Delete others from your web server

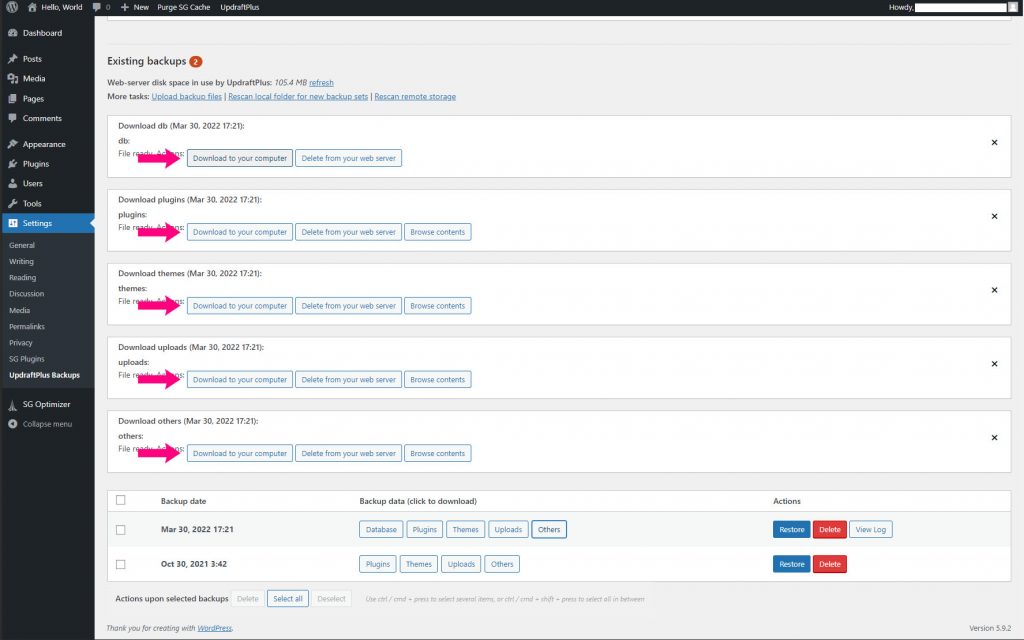[348, 453]
